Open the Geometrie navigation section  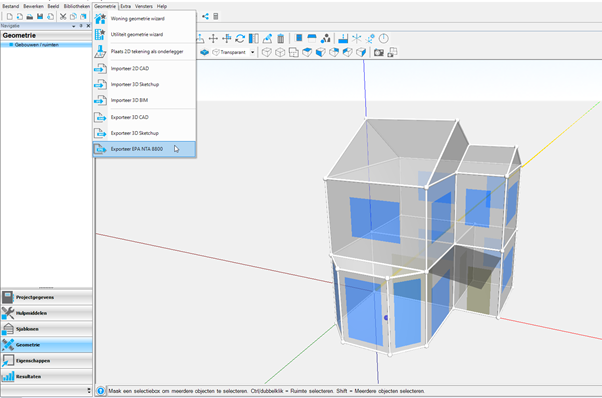(46, 345)
